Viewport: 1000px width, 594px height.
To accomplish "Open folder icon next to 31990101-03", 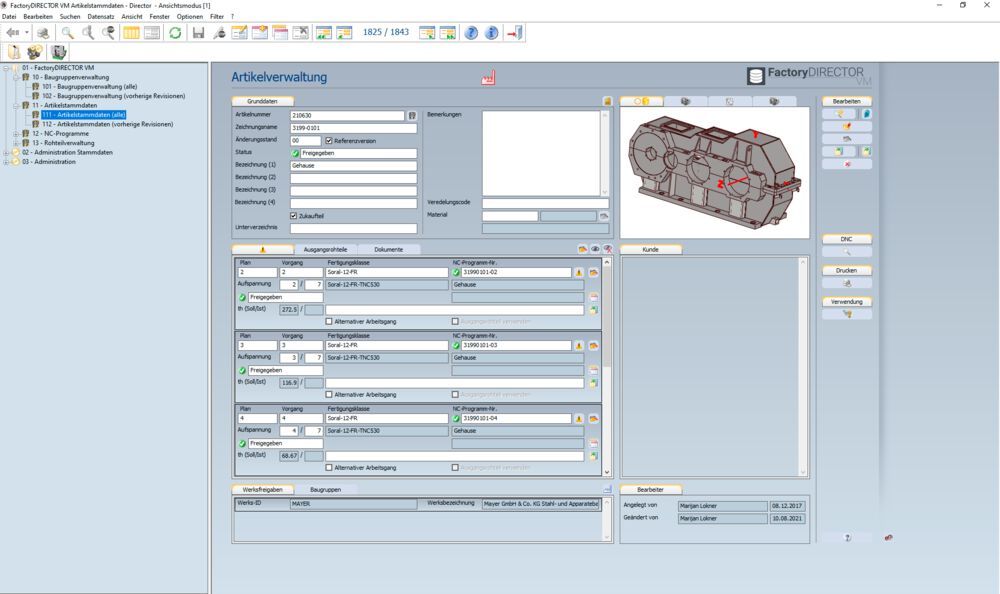I will 593,346.
